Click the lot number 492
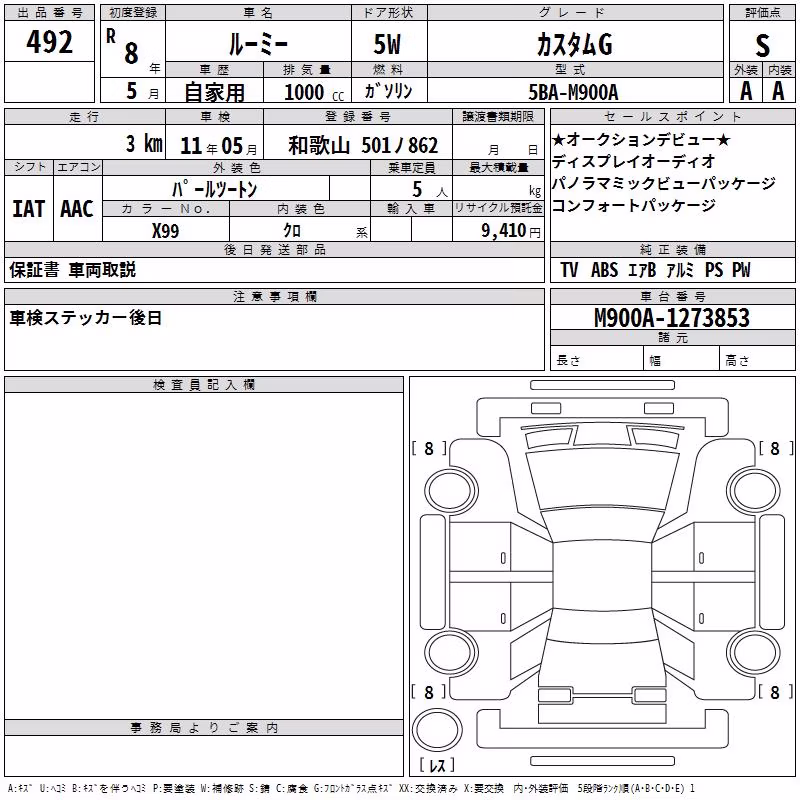Screen dimensions: 800x800 click(x=49, y=41)
